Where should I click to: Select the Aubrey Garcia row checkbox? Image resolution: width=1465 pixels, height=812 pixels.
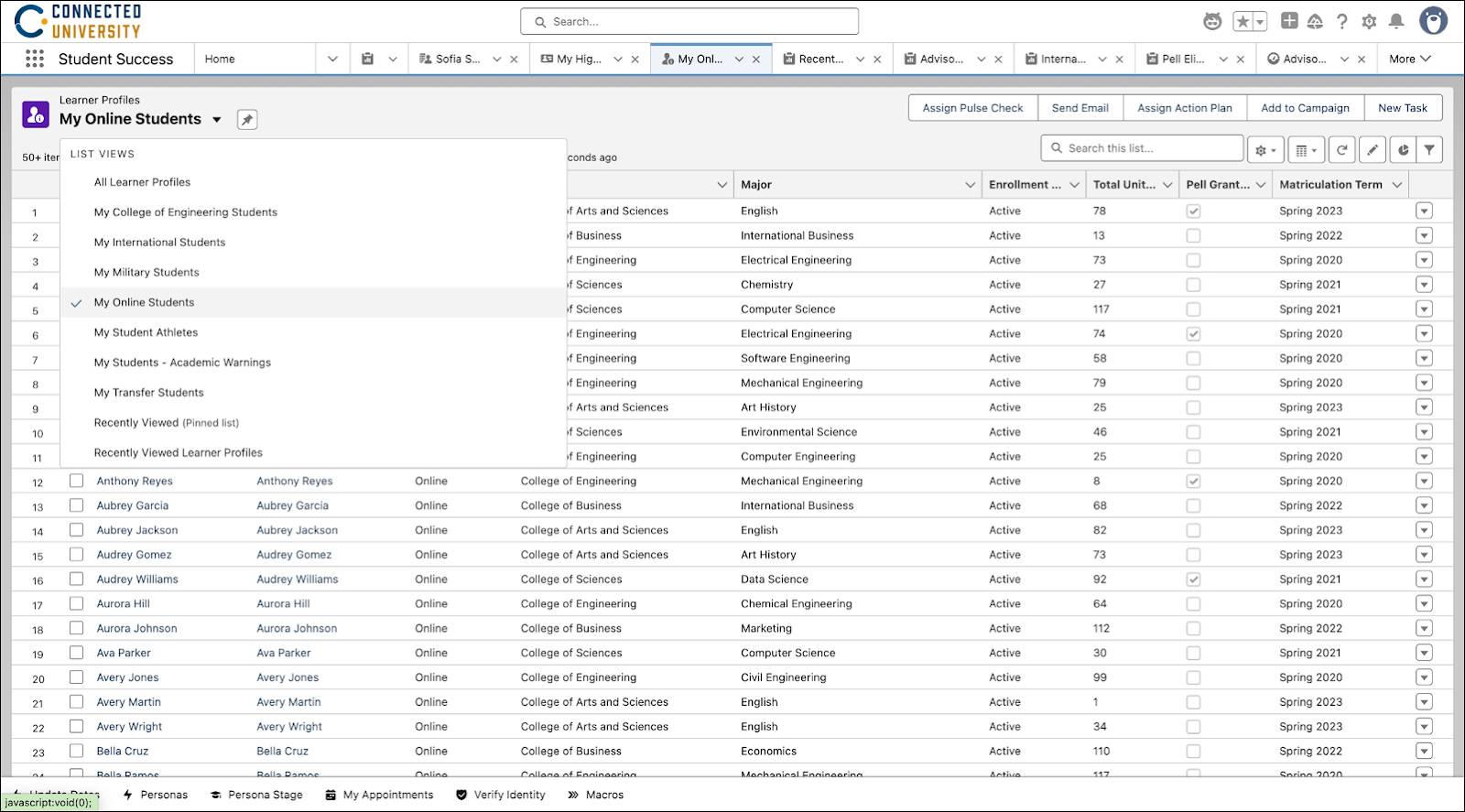point(77,505)
